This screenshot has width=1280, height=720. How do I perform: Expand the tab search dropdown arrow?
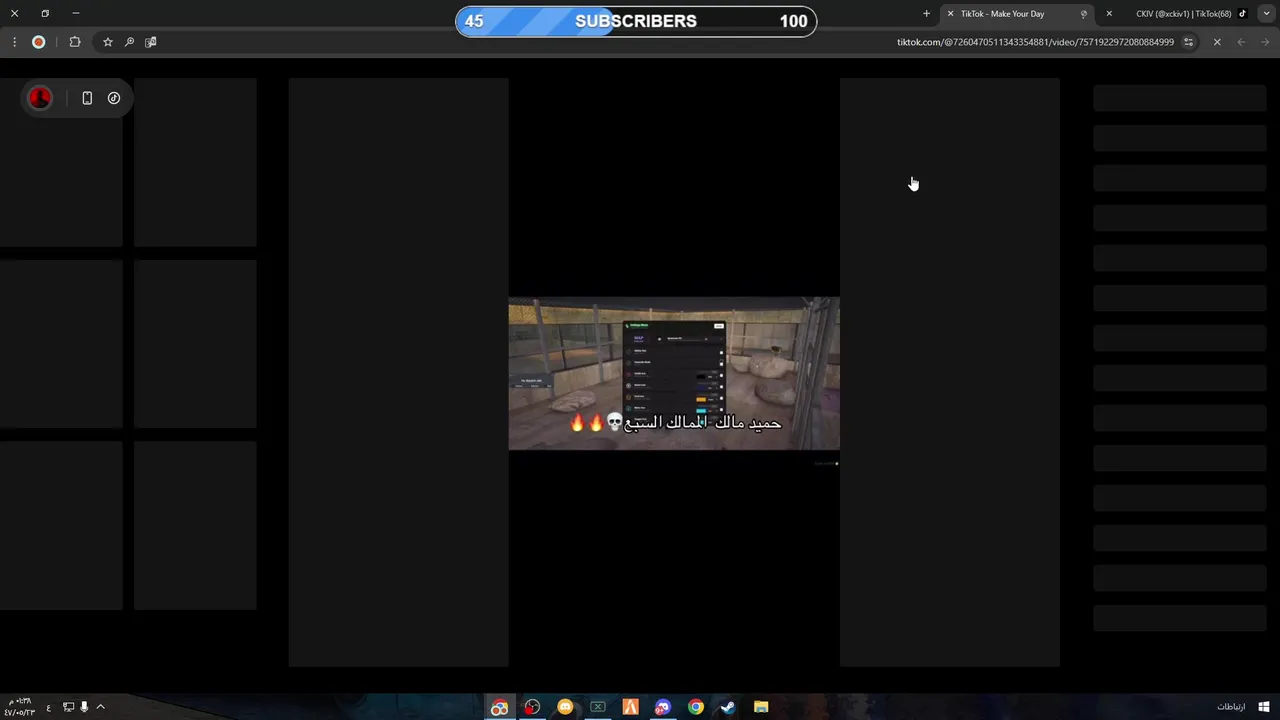pyautogui.click(x=1266, y=14)
